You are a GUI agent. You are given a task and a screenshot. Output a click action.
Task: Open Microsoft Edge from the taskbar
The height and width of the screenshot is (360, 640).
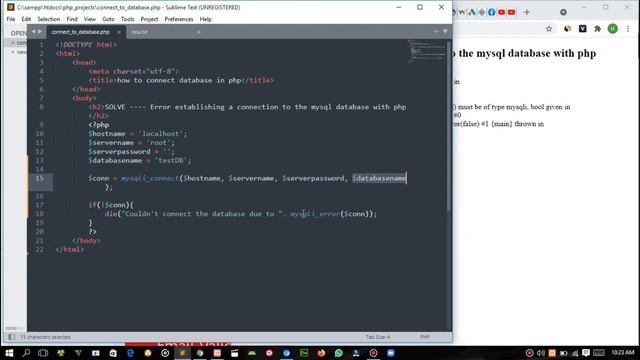(131, 353)
